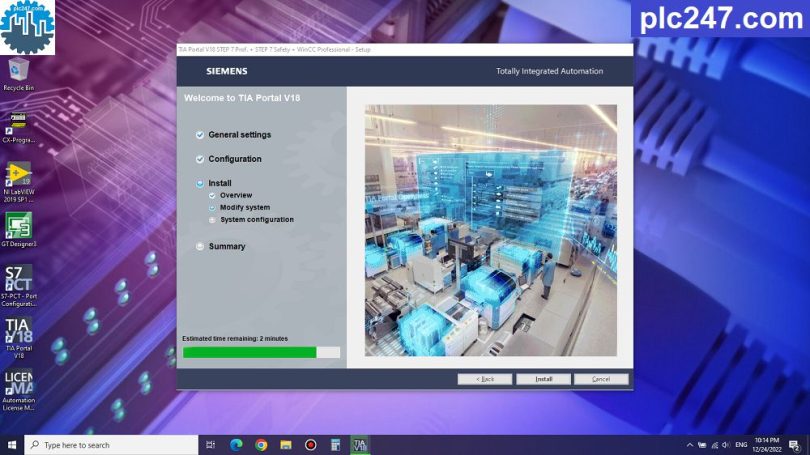Viewport: 810px width, 455px height.
Task: Open the notification center icon
Action: (795, 445)
